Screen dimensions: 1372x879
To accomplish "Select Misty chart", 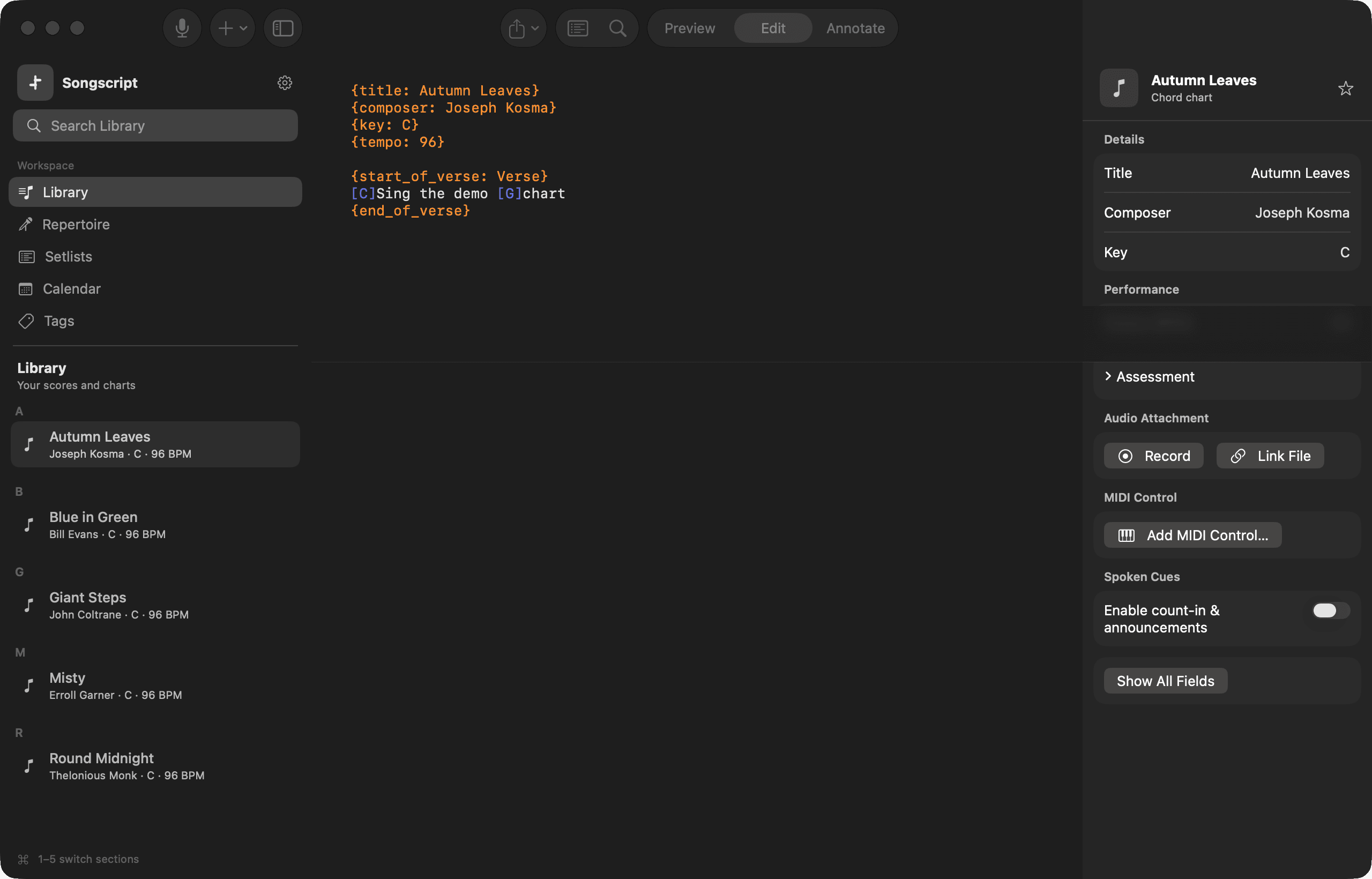I will (155, 686).
